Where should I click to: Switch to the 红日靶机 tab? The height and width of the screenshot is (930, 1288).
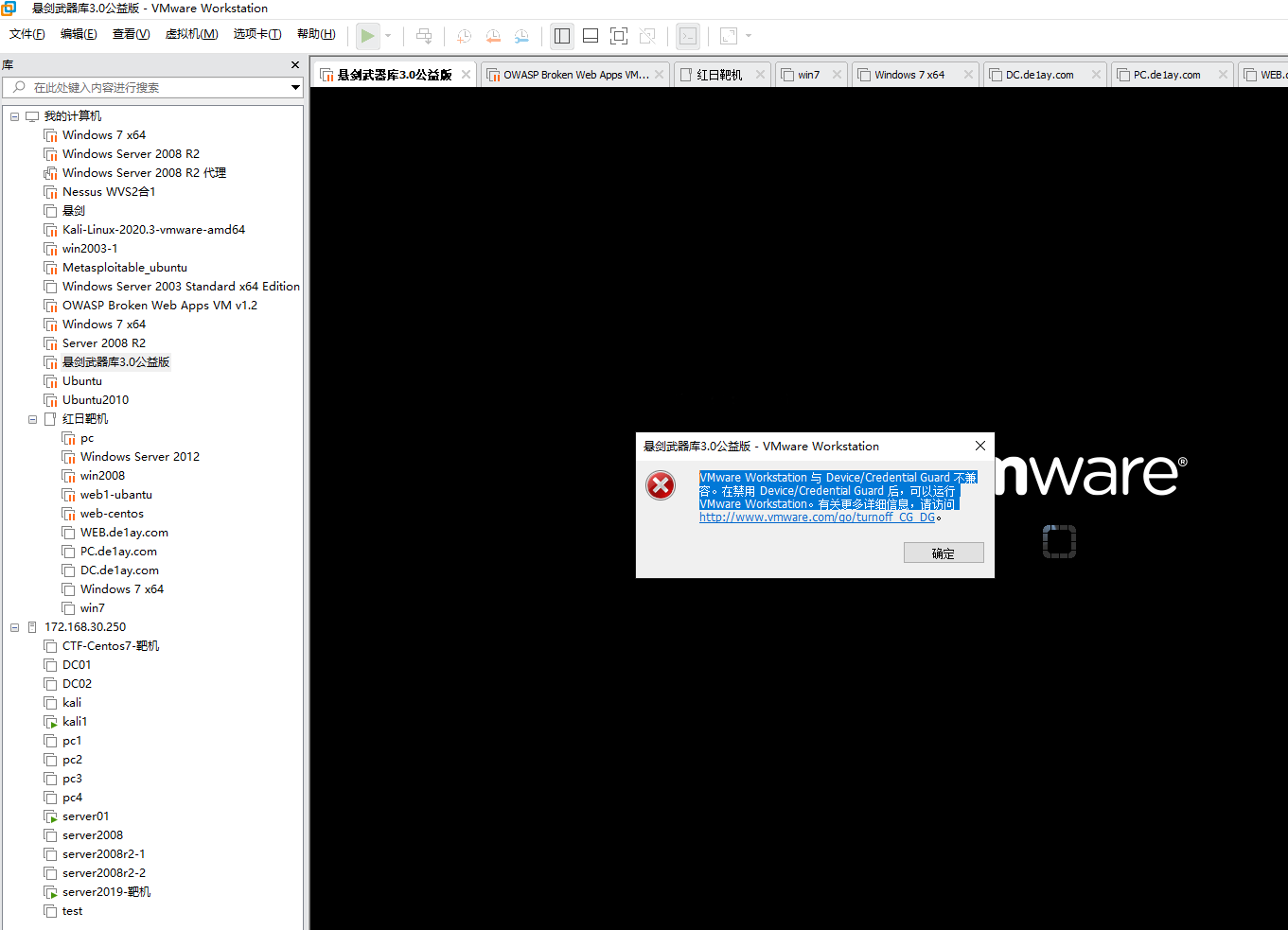[x=721, y=75]
